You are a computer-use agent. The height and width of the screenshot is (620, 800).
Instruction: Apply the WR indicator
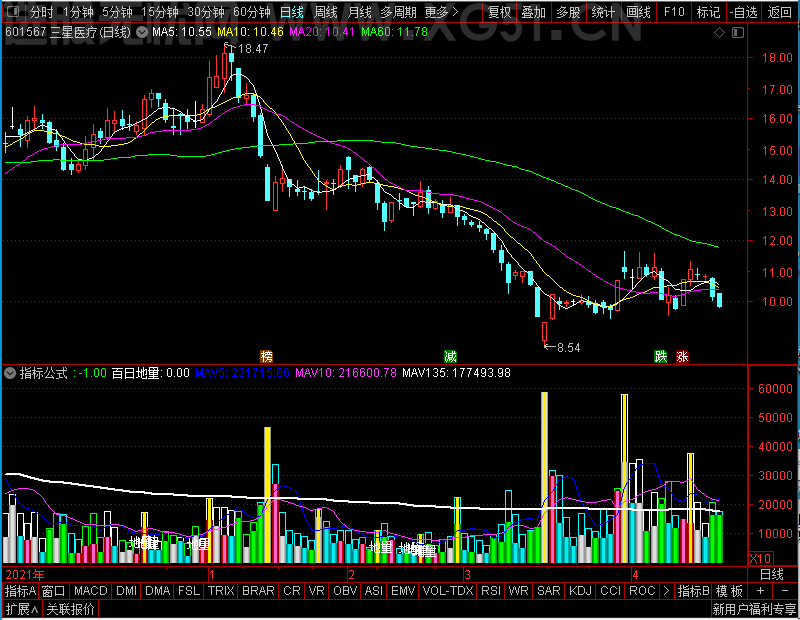(518, 591)
